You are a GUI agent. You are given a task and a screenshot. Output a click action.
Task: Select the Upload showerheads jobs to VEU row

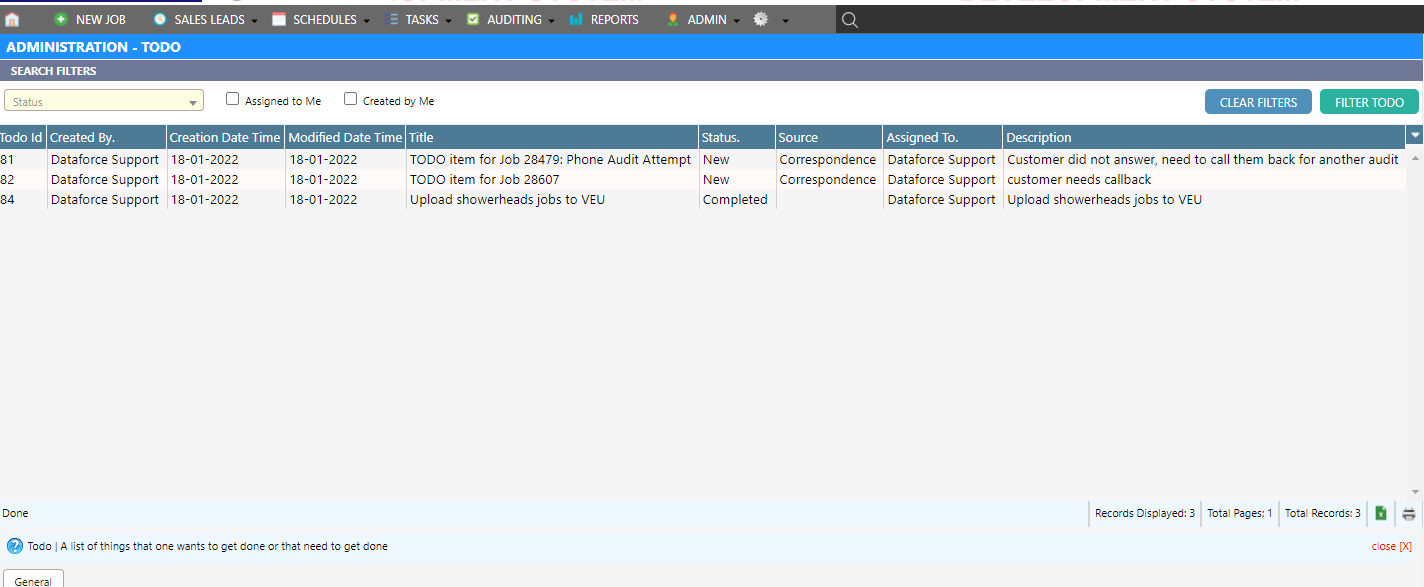pos(507,200)
